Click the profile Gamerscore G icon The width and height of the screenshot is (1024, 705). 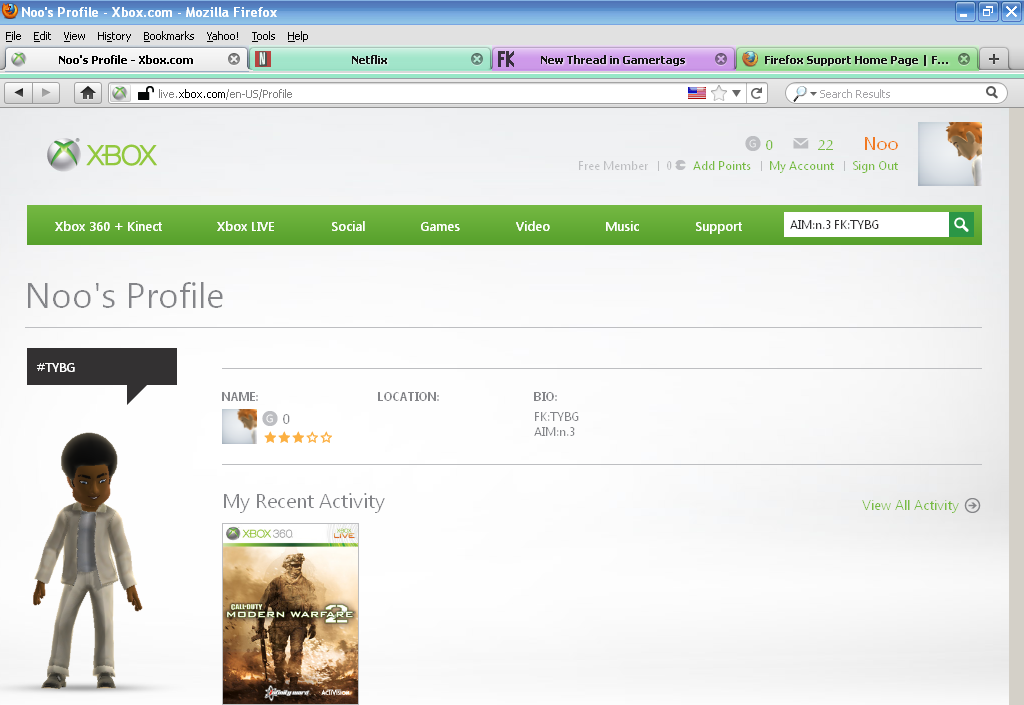coord(270,418)
